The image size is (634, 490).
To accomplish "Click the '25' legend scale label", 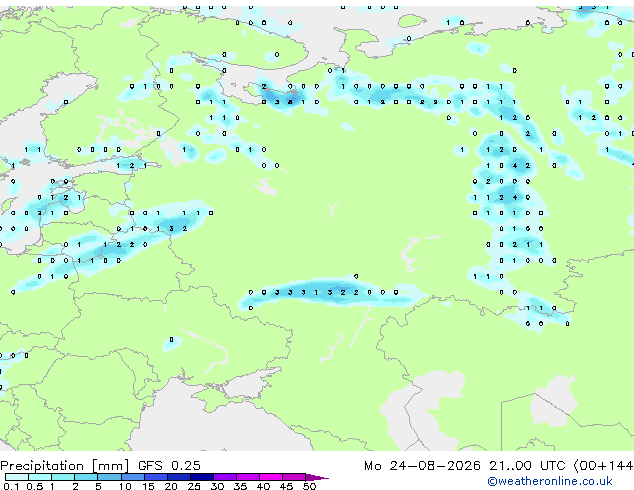I will (x=194, y=486).
